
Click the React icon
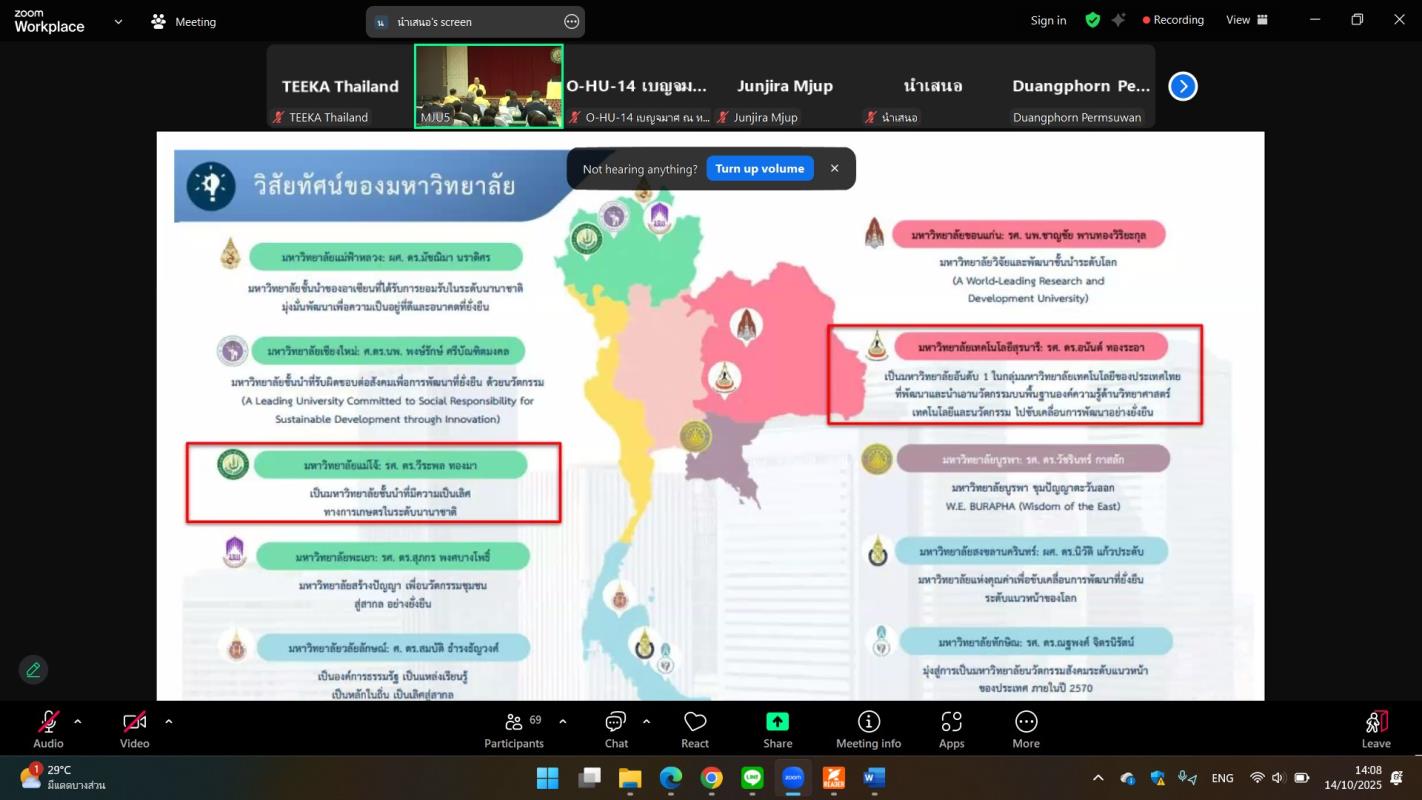695,729
